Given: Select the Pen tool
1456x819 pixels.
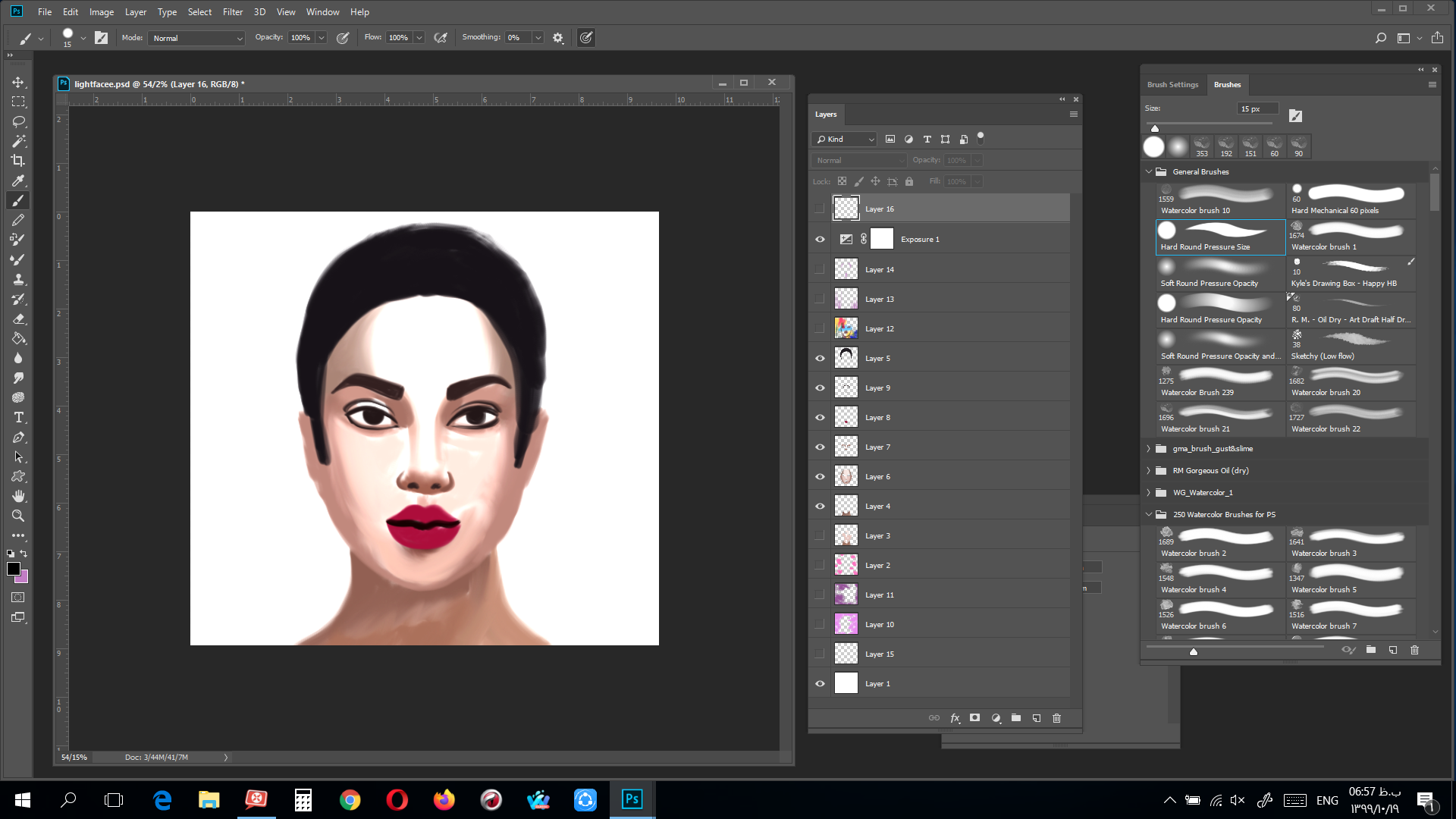Looking at the screenshot, I should (18, 437).
